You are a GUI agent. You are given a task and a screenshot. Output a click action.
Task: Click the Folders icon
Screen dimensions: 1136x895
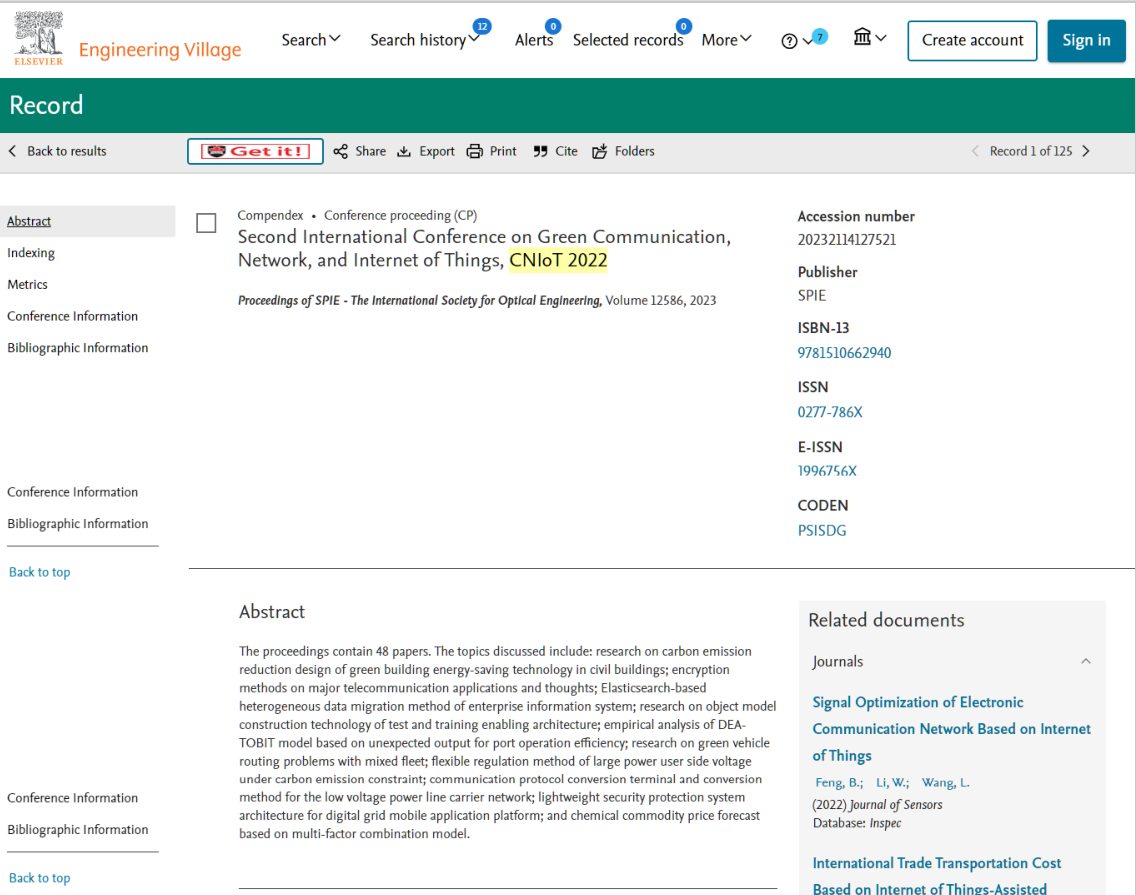point(600,151)
